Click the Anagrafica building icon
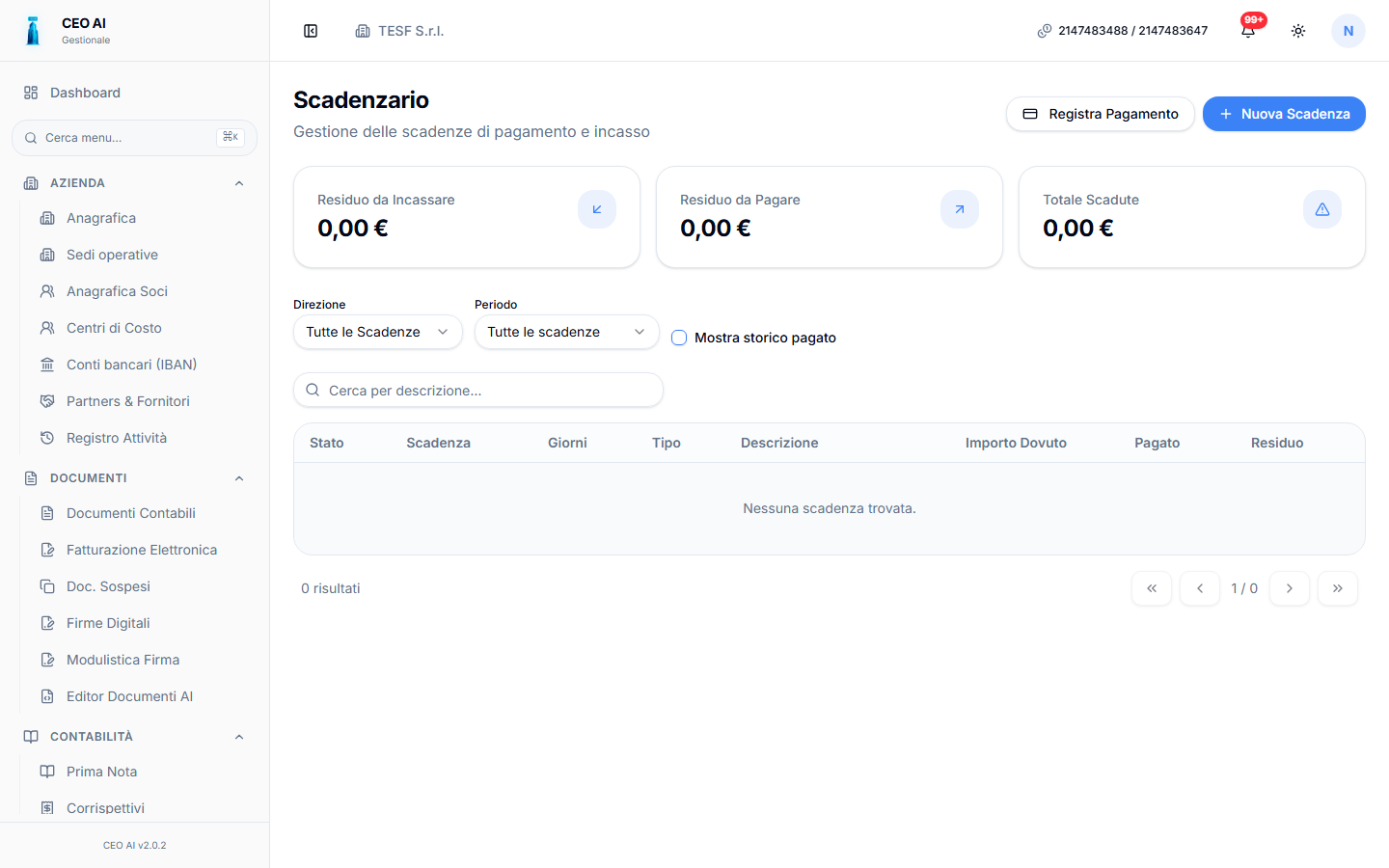 coord(47,218)
